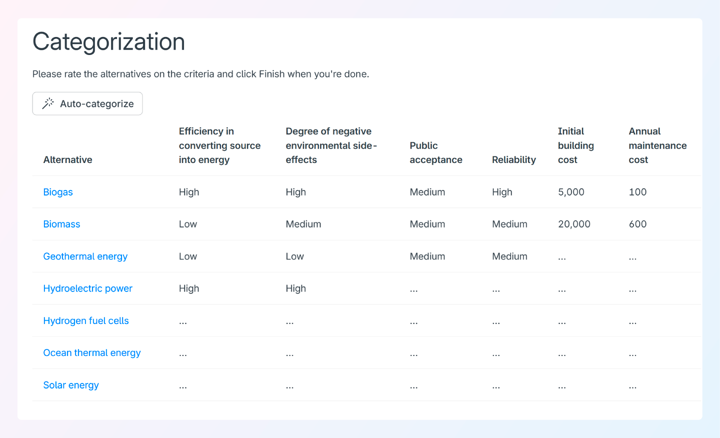Screen dimensions: 720x438
Task: Set Solar energy reliability rating
Action: [496, 387]
